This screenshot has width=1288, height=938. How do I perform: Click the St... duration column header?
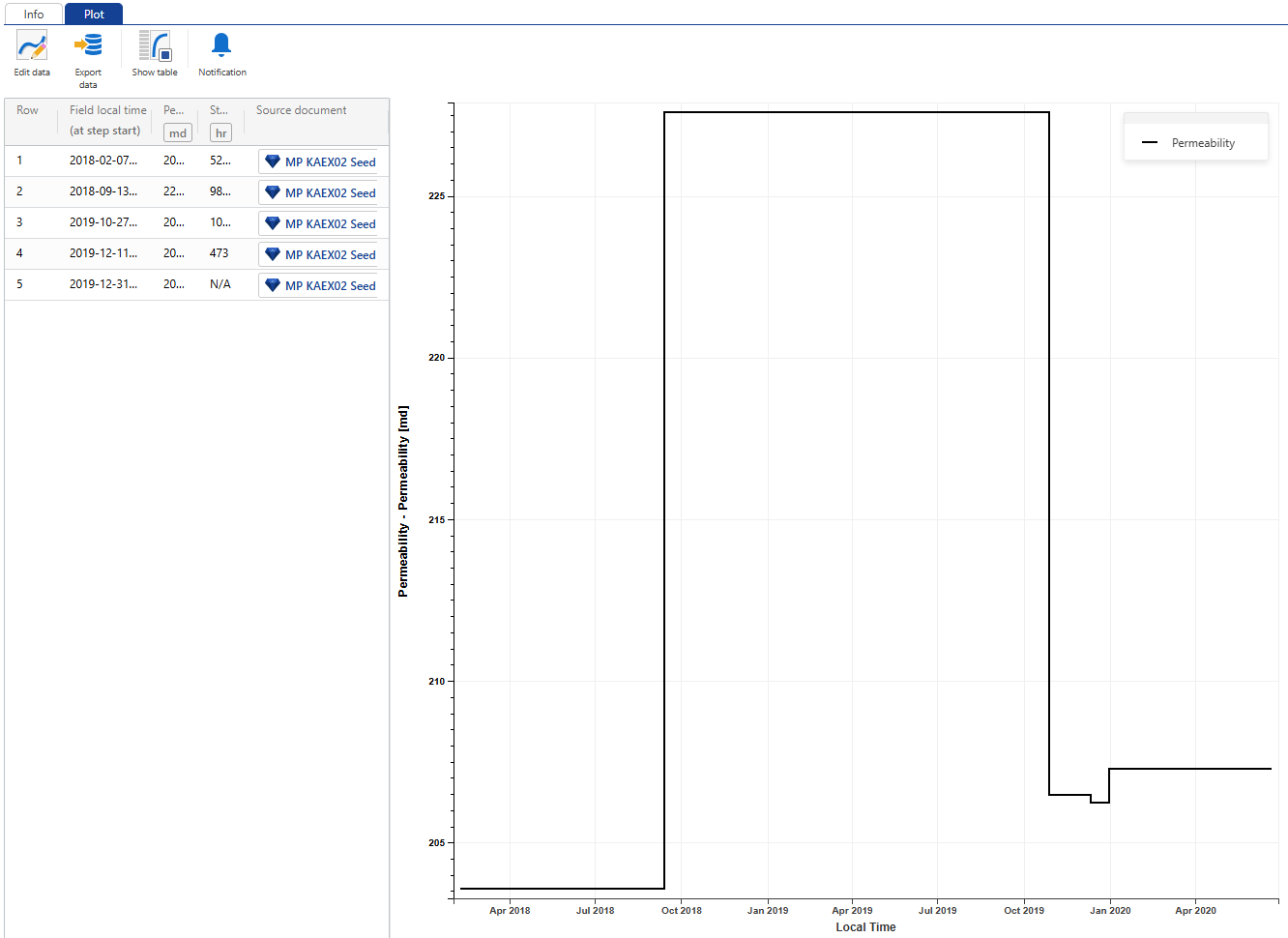click(x=220, y=110)
